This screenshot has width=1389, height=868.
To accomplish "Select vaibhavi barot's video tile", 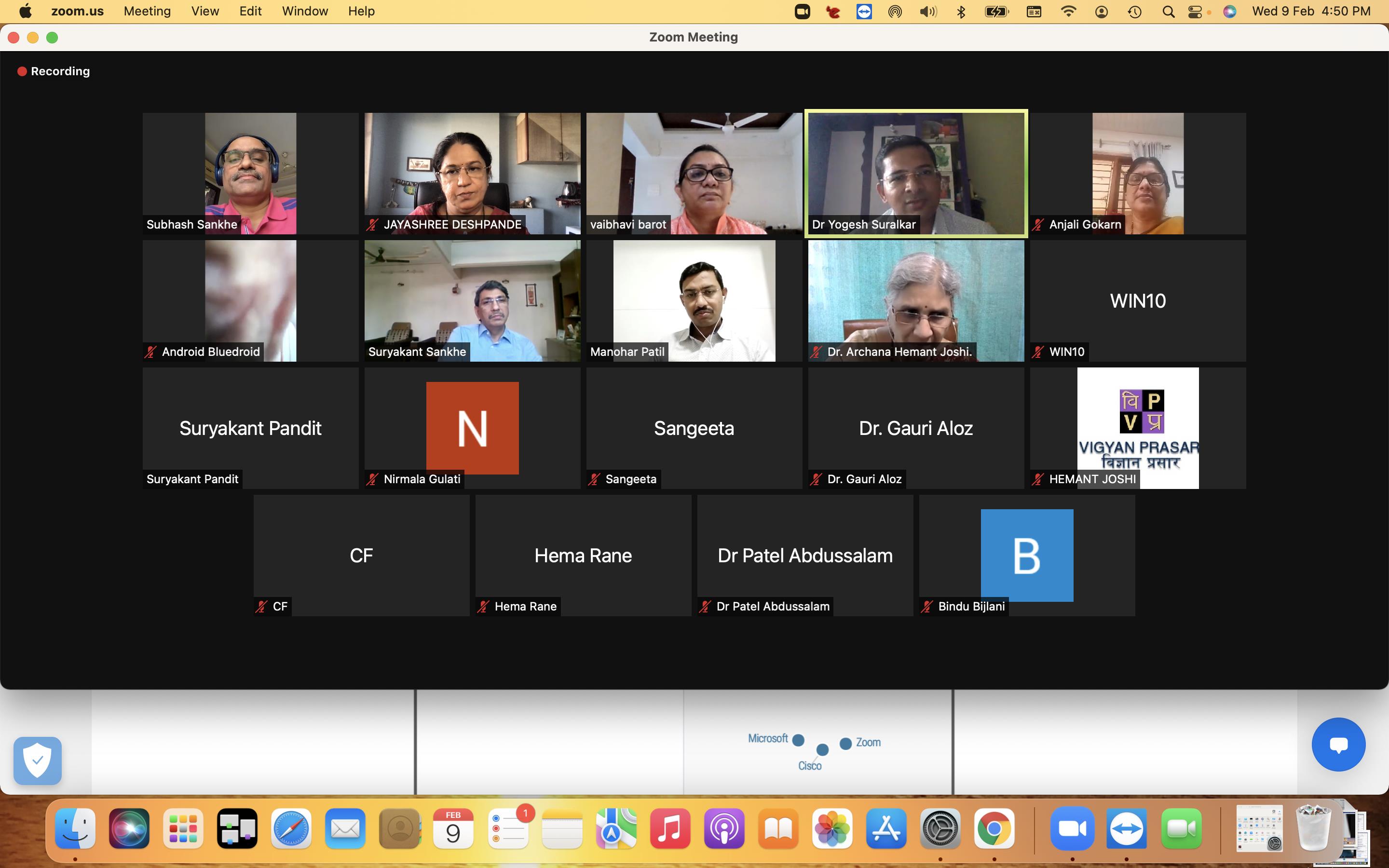I will [694, 174].
